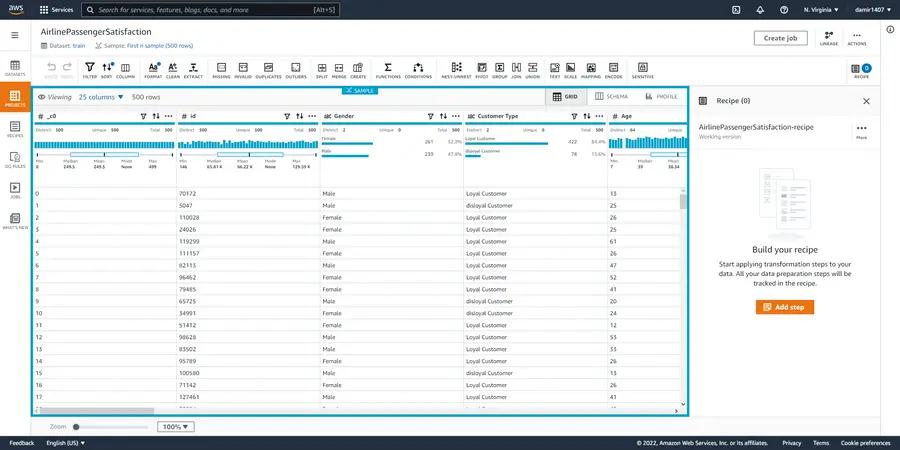Open Cookie preferences link
Screen dimensions: 900x450
(866, 443)
